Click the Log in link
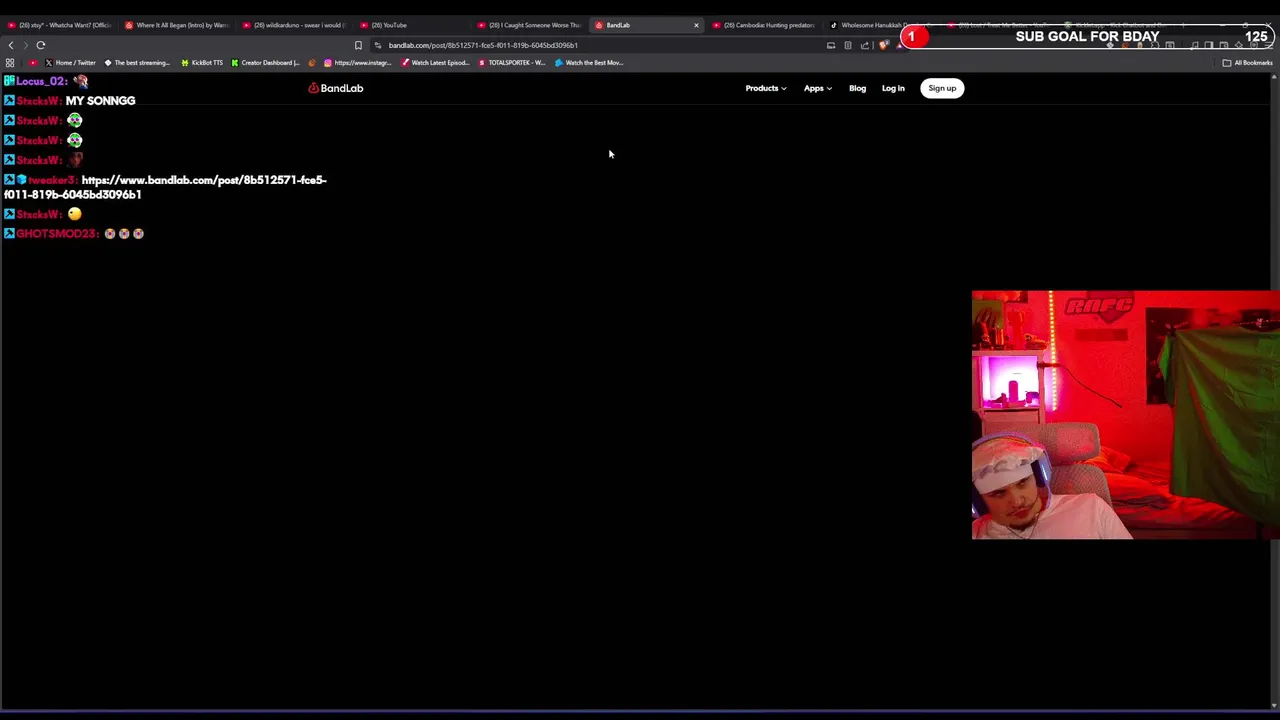The width and height of the screenshot is (1280, 720). pyautogui.click(x=893, y=88)
